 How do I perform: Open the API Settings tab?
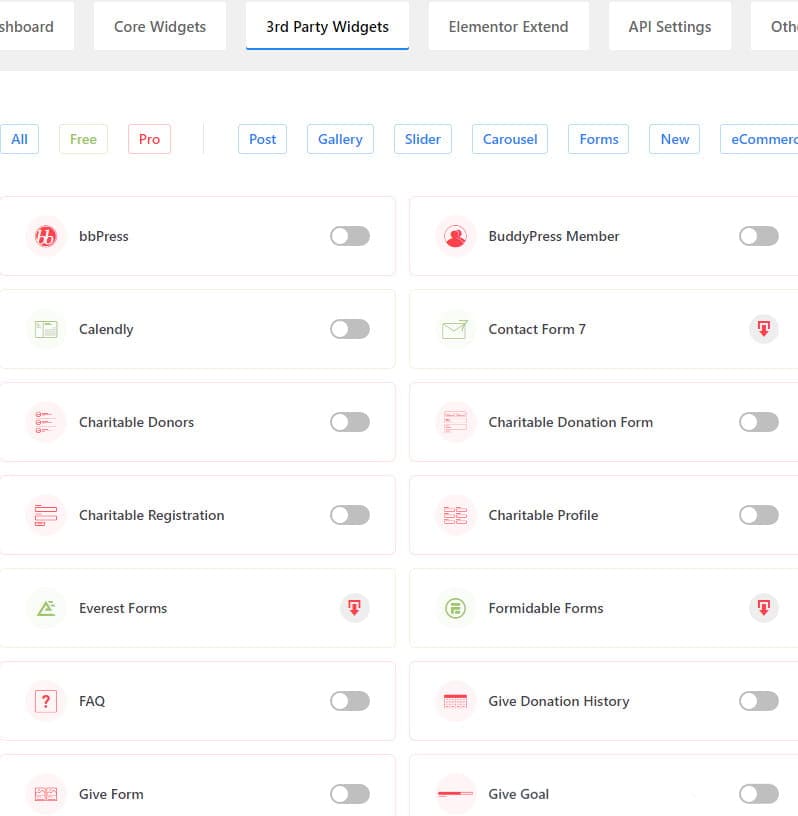[670, 27]
